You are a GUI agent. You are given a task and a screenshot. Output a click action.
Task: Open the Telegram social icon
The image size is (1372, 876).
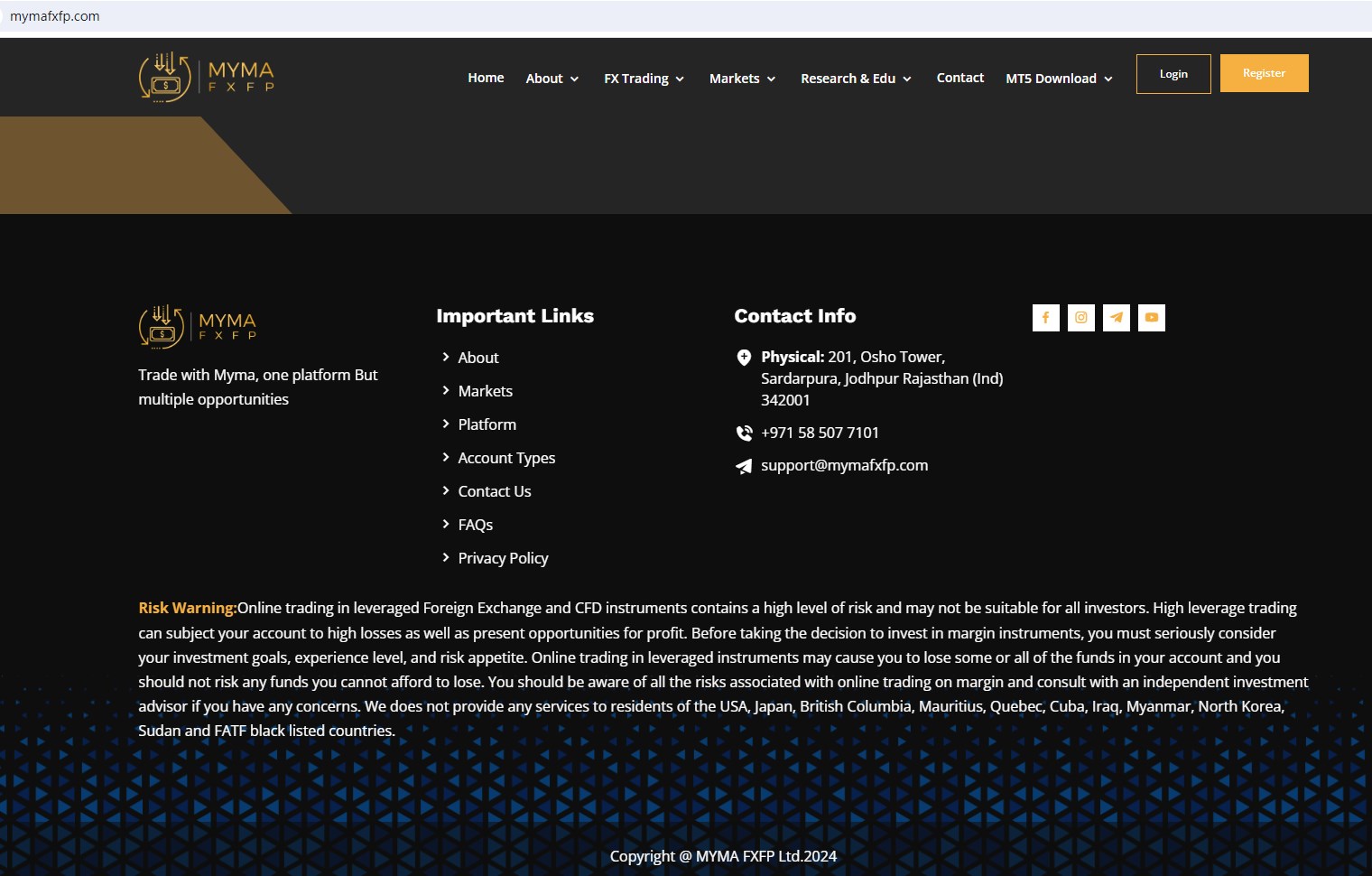[1116, 317]
